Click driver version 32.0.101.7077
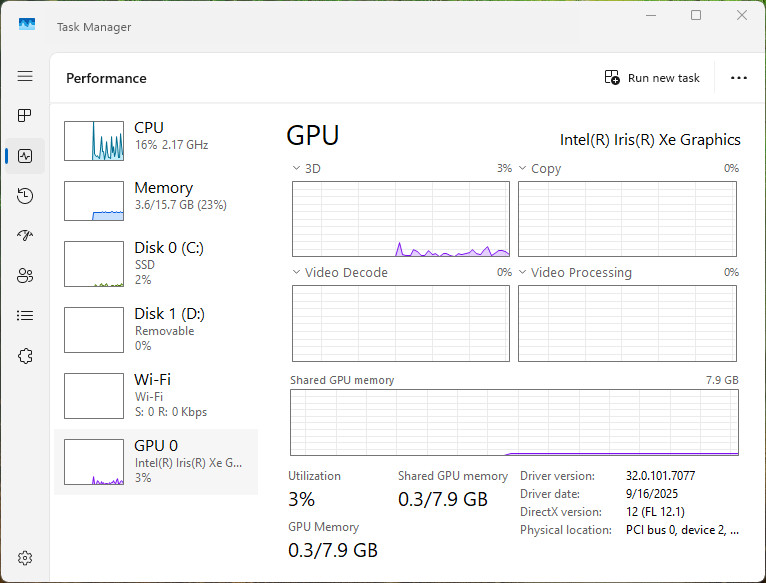The width and height of the screenshot is (766, 583). (660, 475)
